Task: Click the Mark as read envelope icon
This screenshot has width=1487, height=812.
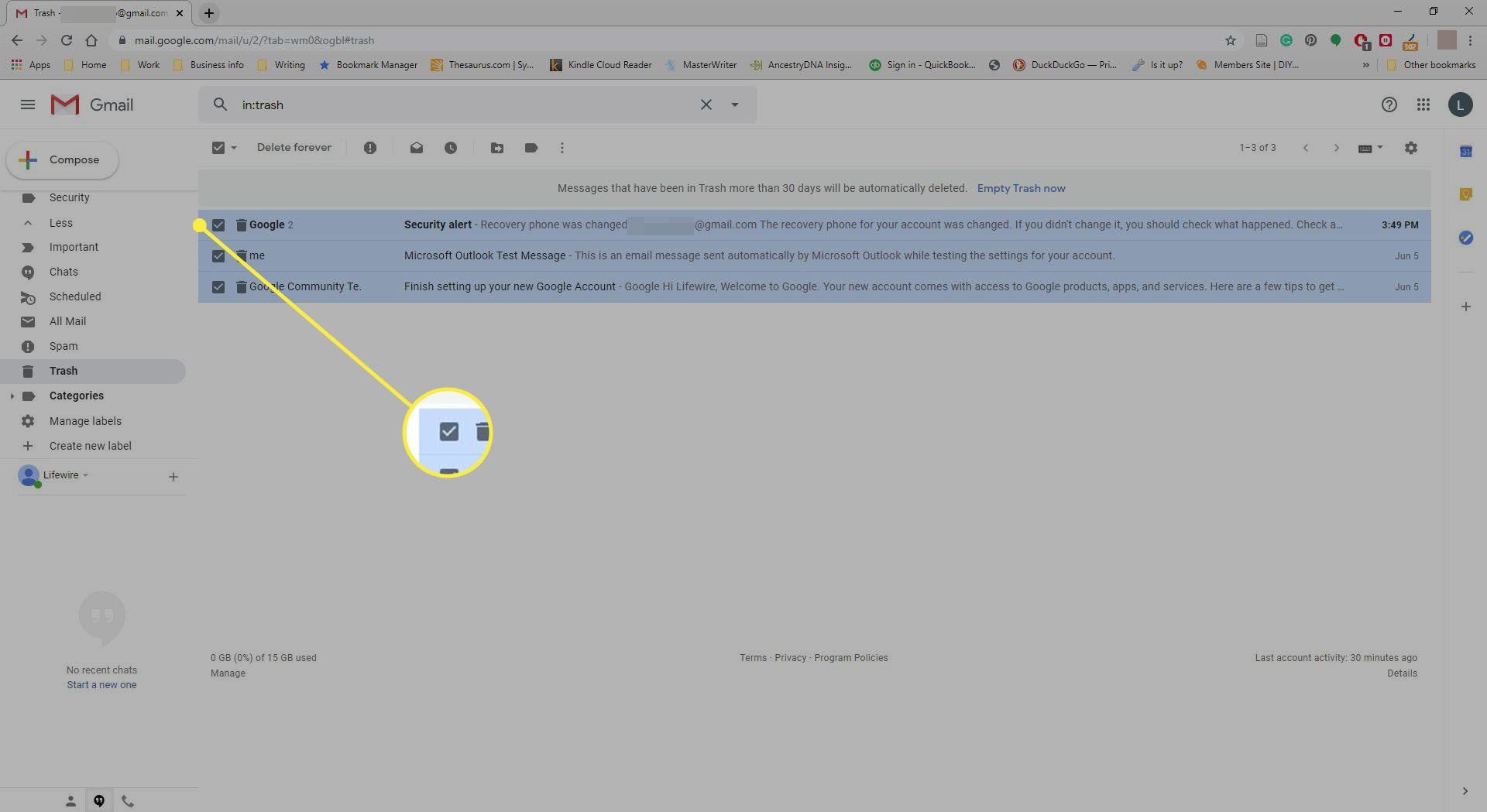Action: click(x=417, y=148)
